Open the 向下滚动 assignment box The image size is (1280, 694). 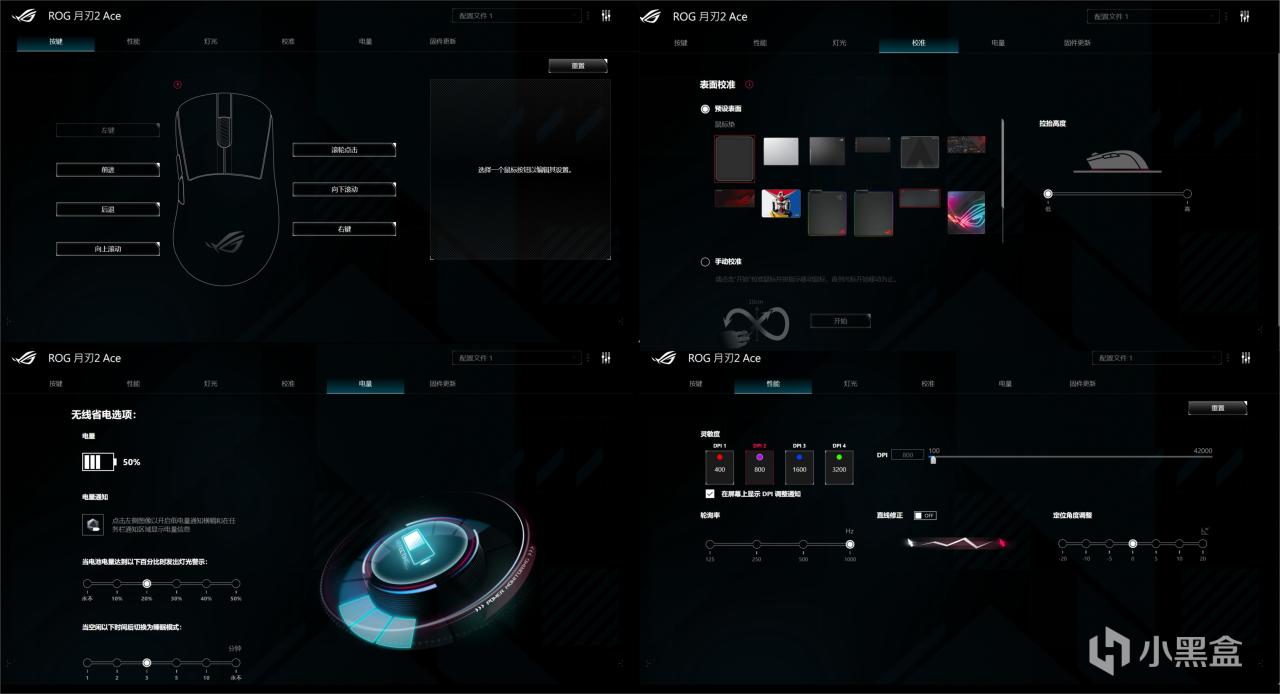pyautogui.click(x=344, y=189)
